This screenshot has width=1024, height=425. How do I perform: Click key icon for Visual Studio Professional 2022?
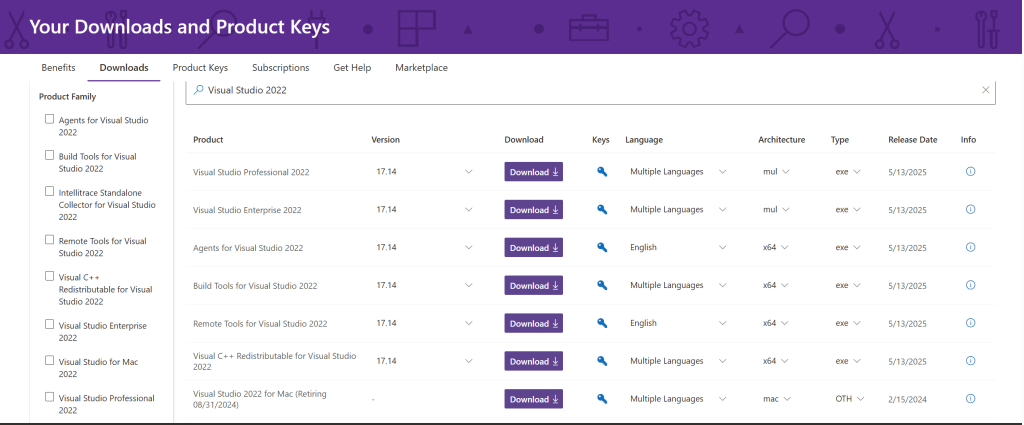coord(602,172)
